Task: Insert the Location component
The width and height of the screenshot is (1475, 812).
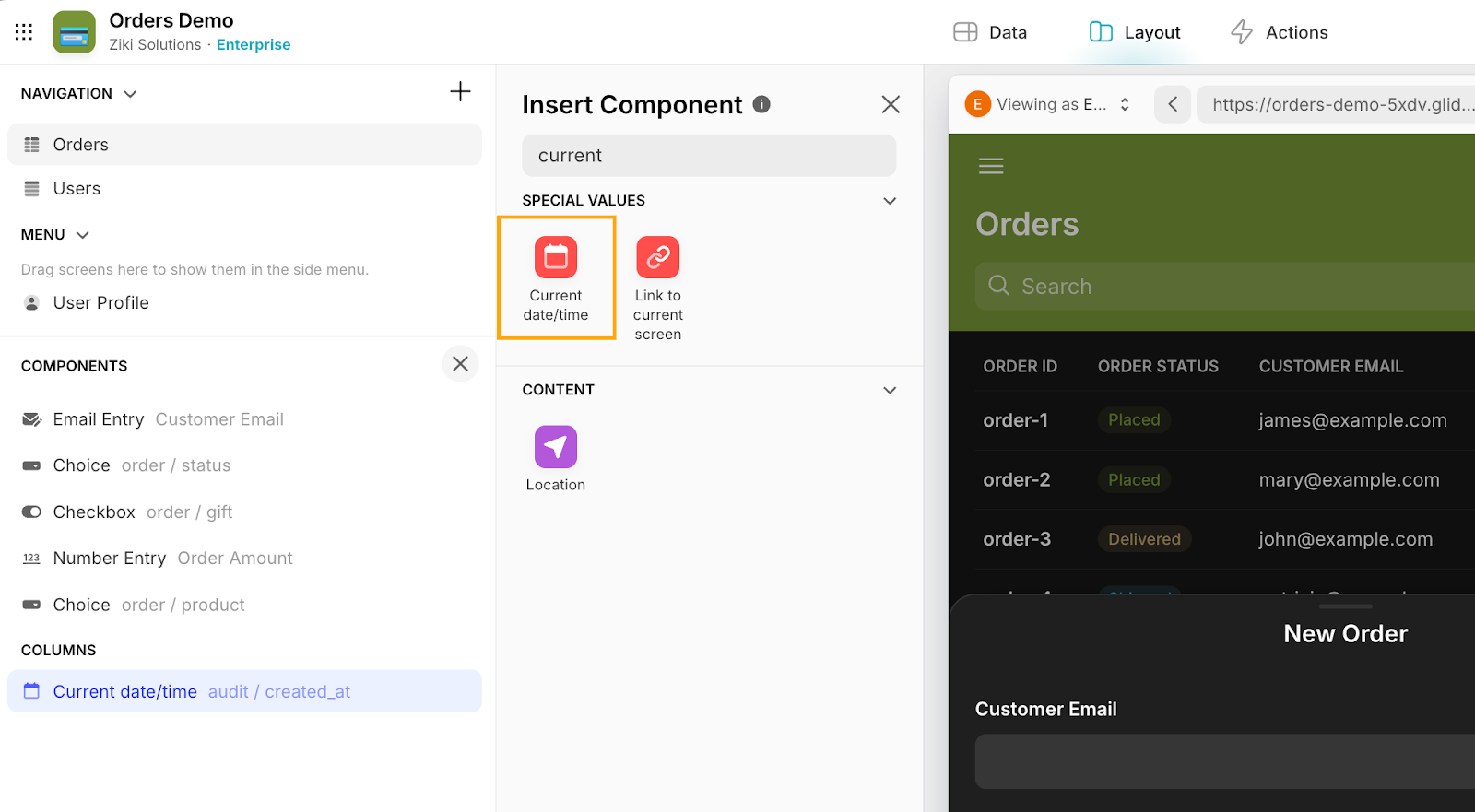Action: tap(556, 458)
